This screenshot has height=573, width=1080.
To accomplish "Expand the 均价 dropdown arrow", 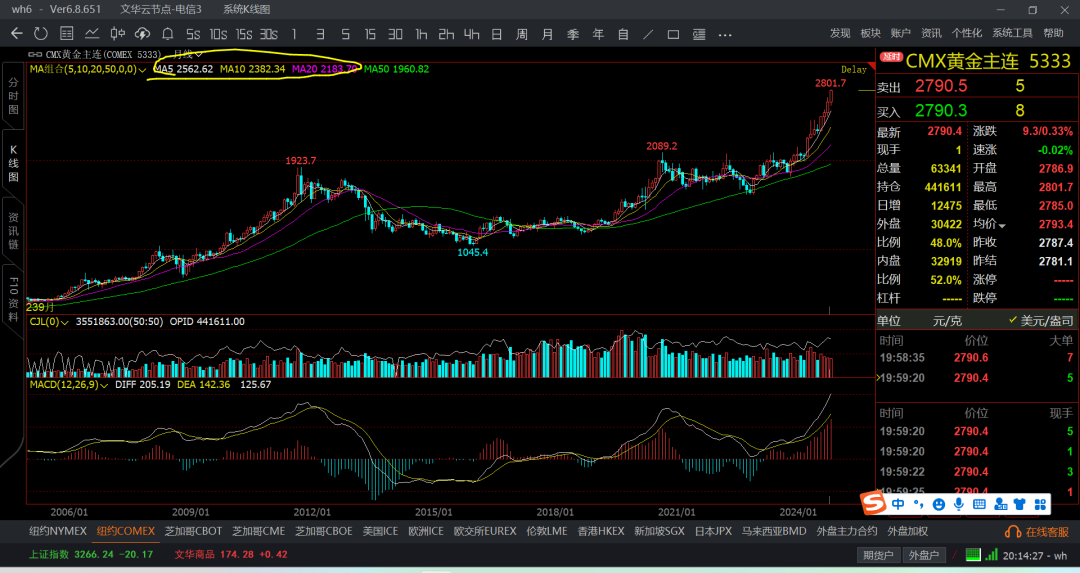I will click(1002, 225).
